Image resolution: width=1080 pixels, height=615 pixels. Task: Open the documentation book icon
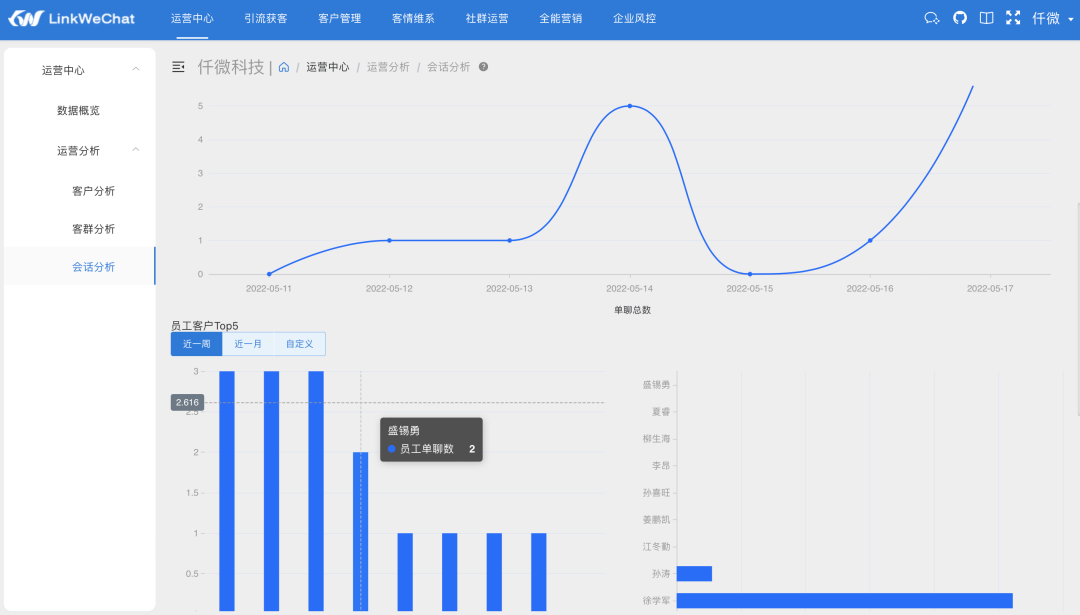[x=986, y=19]
